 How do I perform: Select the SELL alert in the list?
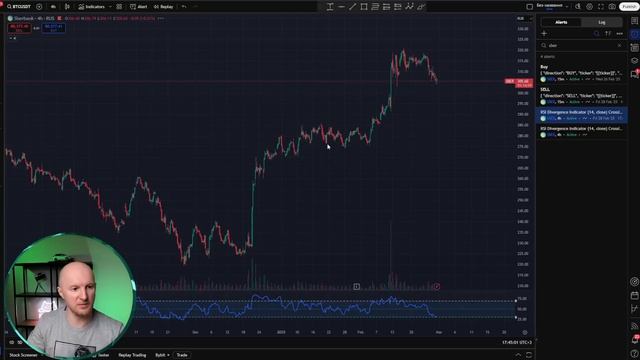coord(582,96)
